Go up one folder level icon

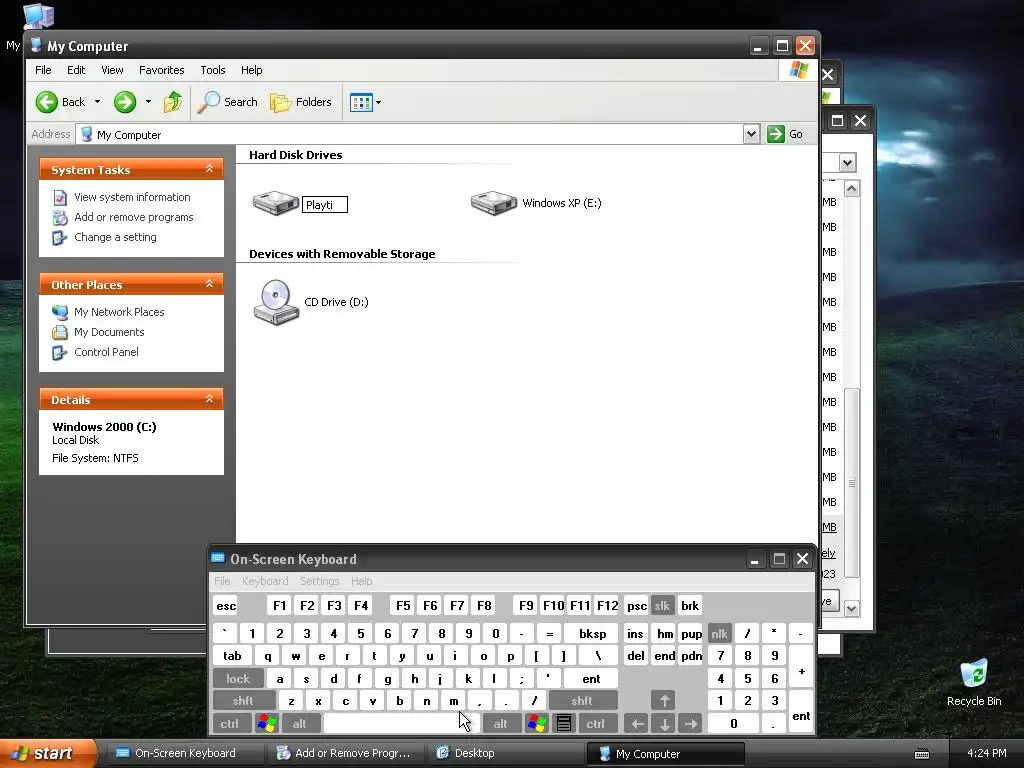(x=172, y=102)
